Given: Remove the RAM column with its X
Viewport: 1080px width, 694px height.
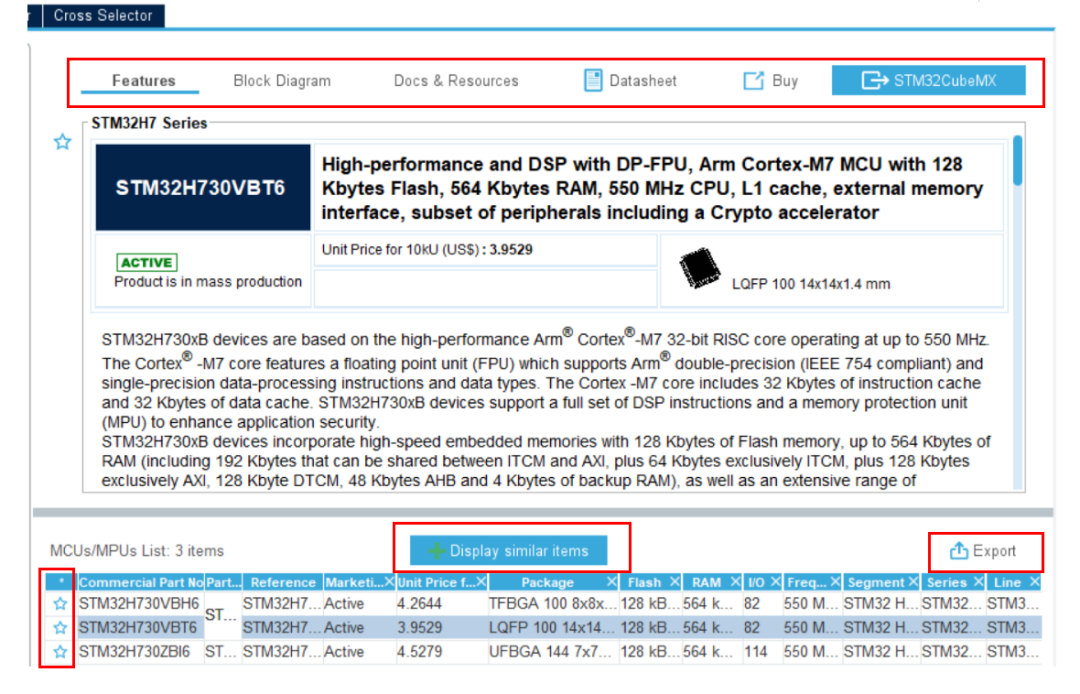Looking at the screenshot, I should click(735, 582).
